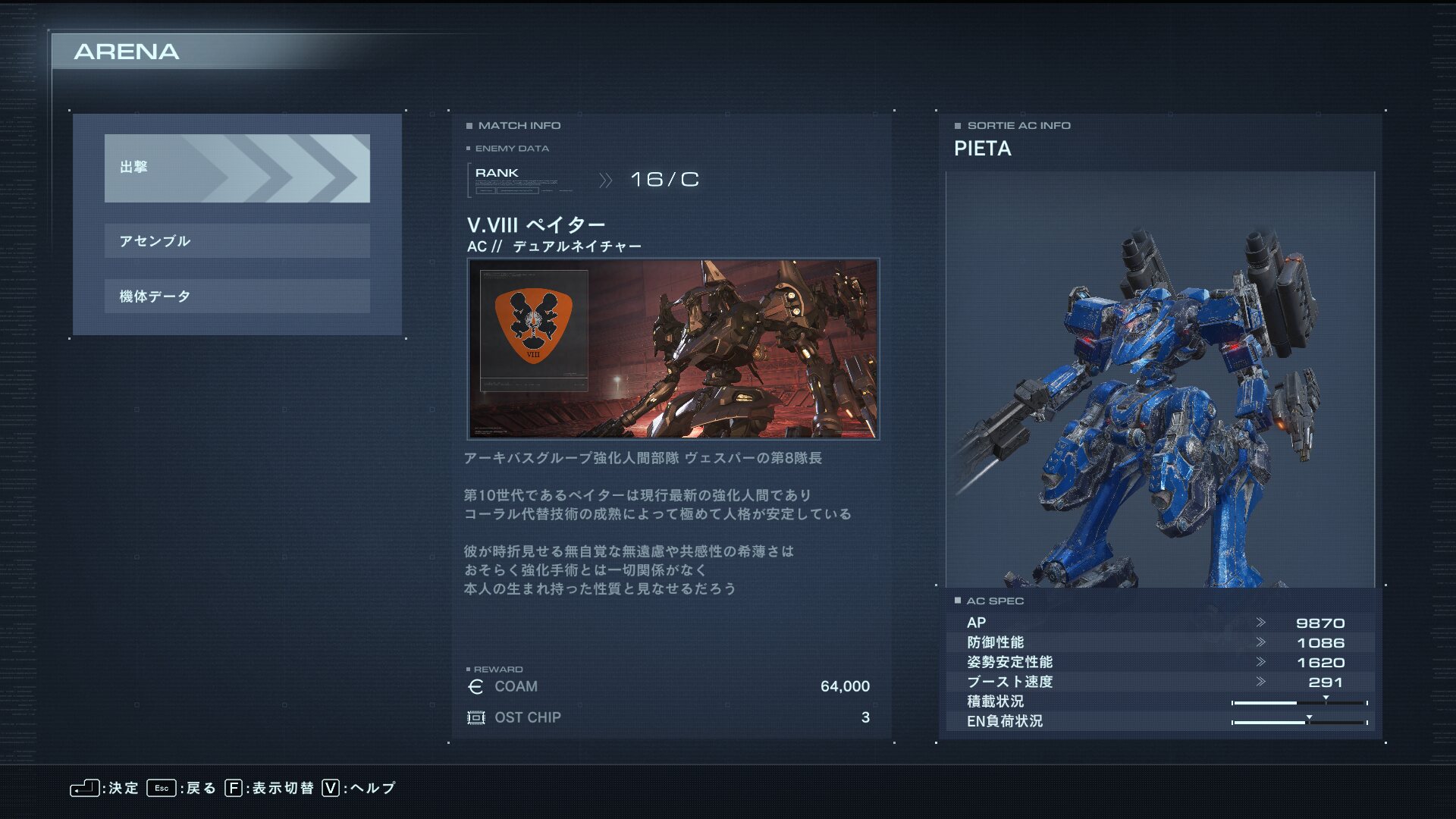Click the 積載状況 load gauge bar
The height and width of the screenshot is (819, 1456).
point(1299,703)
